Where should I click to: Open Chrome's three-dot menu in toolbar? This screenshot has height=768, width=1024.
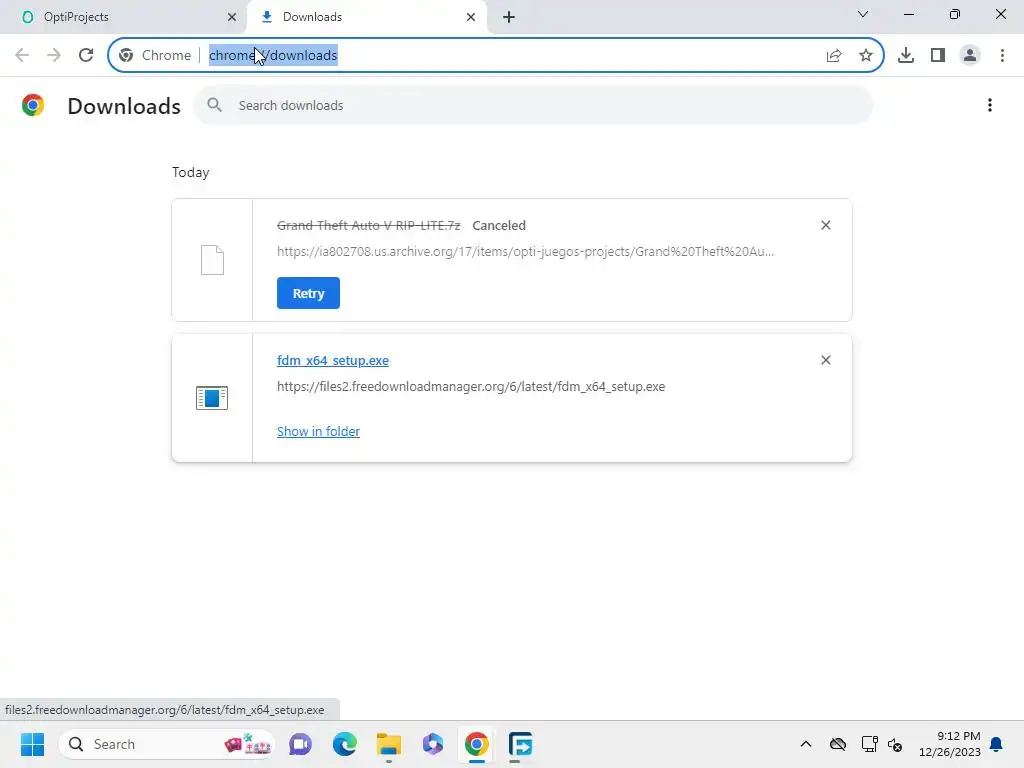pos(1002,55)
